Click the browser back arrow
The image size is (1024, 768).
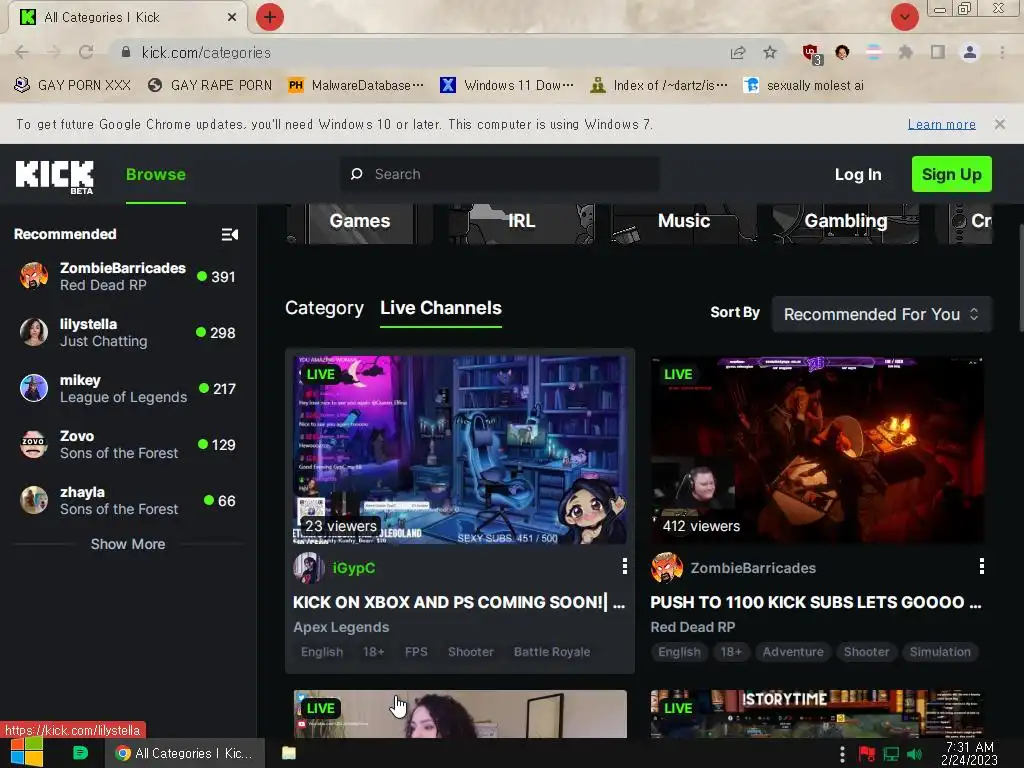click(22, 52)
